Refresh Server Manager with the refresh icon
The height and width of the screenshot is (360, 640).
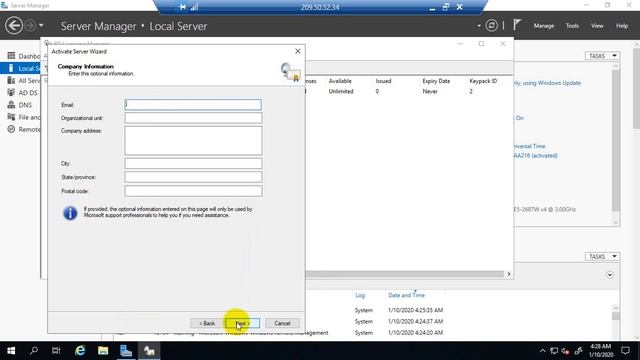pos(491,26)
